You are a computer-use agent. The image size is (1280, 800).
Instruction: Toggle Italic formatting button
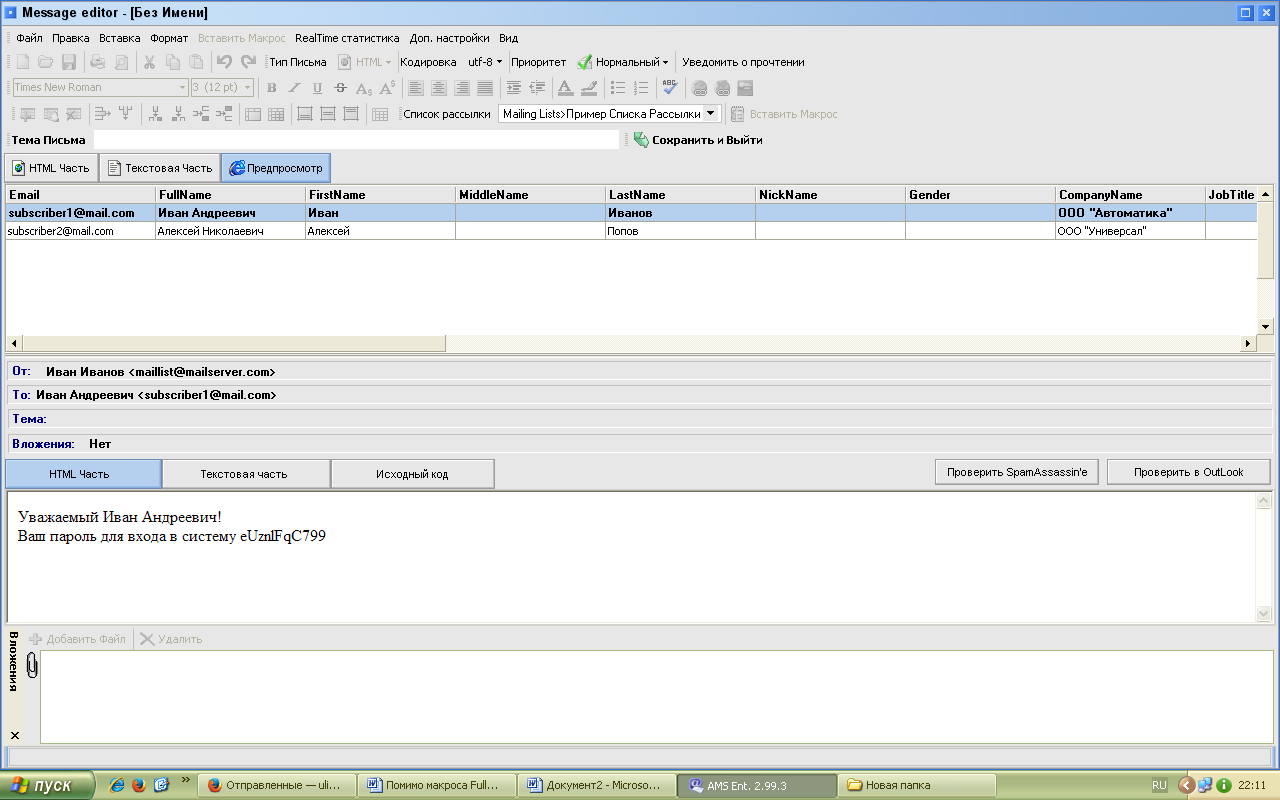294,88
